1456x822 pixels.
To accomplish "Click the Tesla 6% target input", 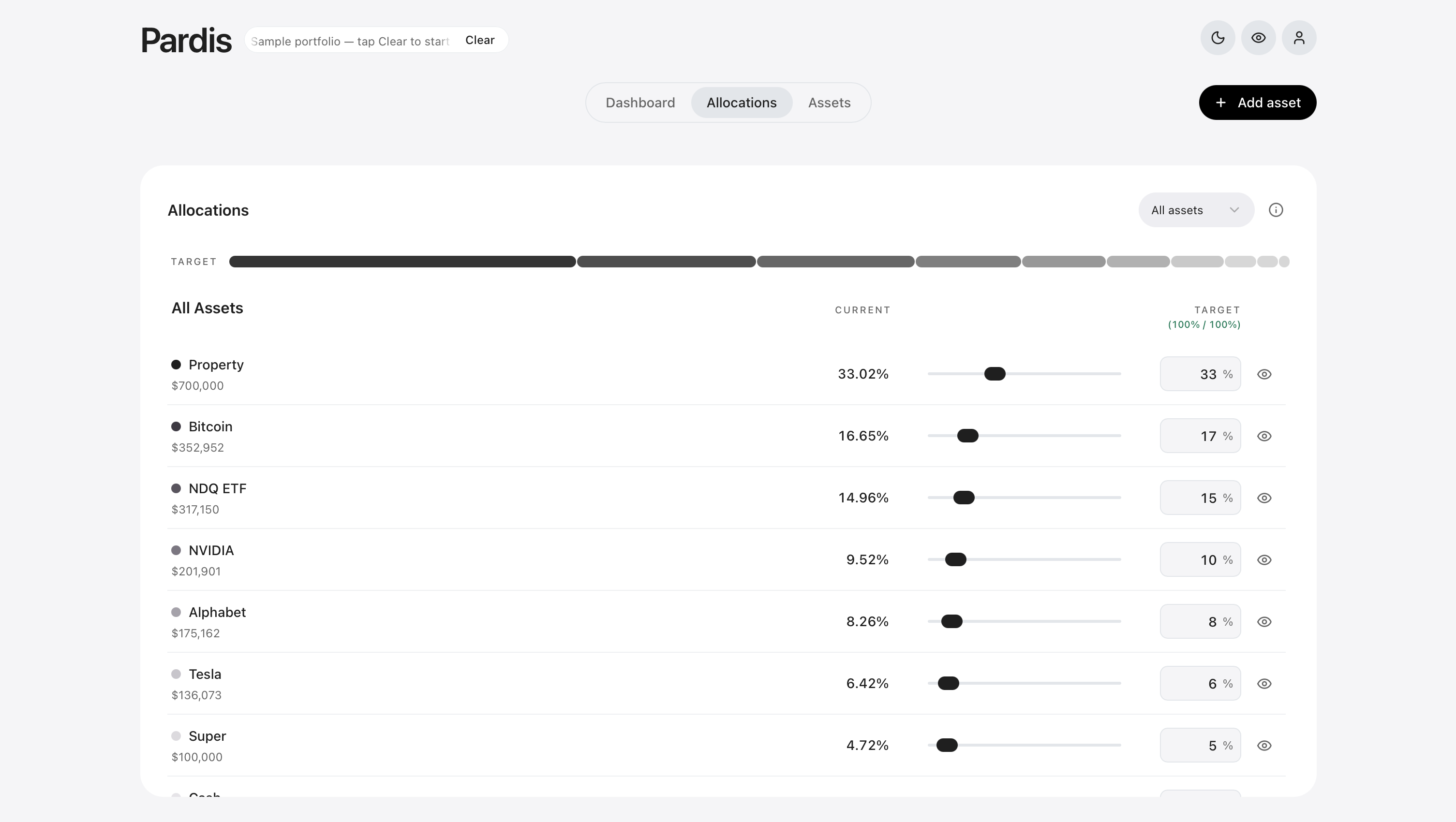I will pos(1200,684).
